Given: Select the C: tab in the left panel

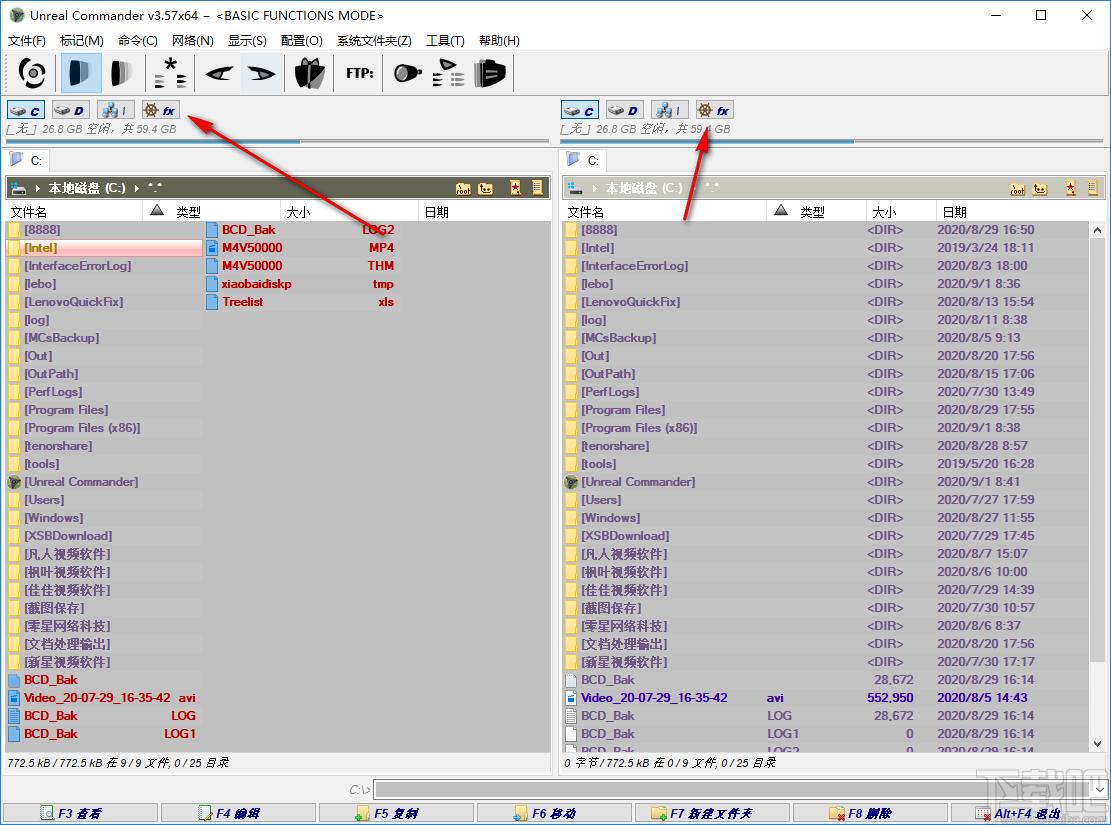Looking at the screenshot, I should click(x=27, y=160).
